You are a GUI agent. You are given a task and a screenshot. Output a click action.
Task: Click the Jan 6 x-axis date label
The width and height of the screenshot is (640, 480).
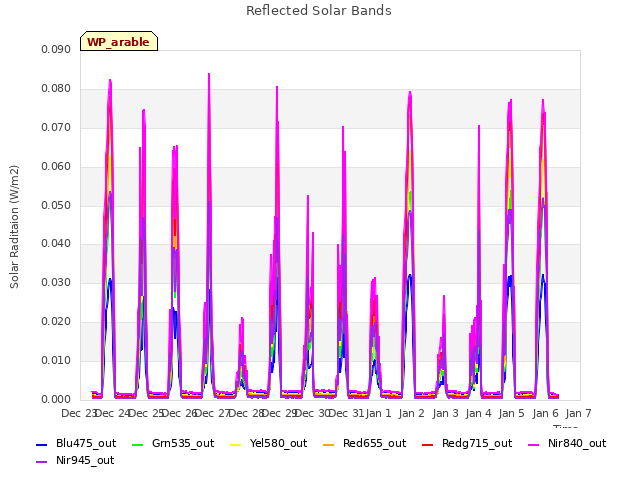click(545, 413)
